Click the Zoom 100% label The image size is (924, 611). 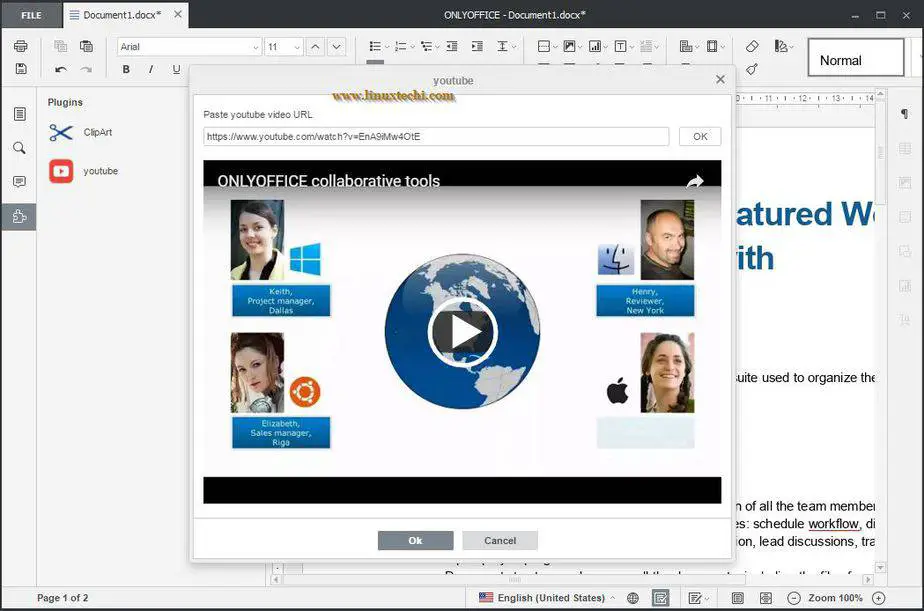[x=835, y=597]
